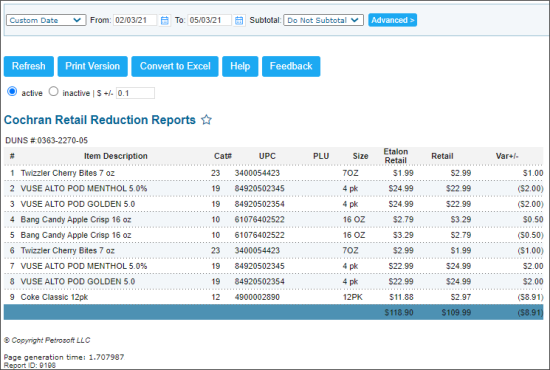Sort by the Etalon Retail column header
550x370 pixels.
click(396, 156)
